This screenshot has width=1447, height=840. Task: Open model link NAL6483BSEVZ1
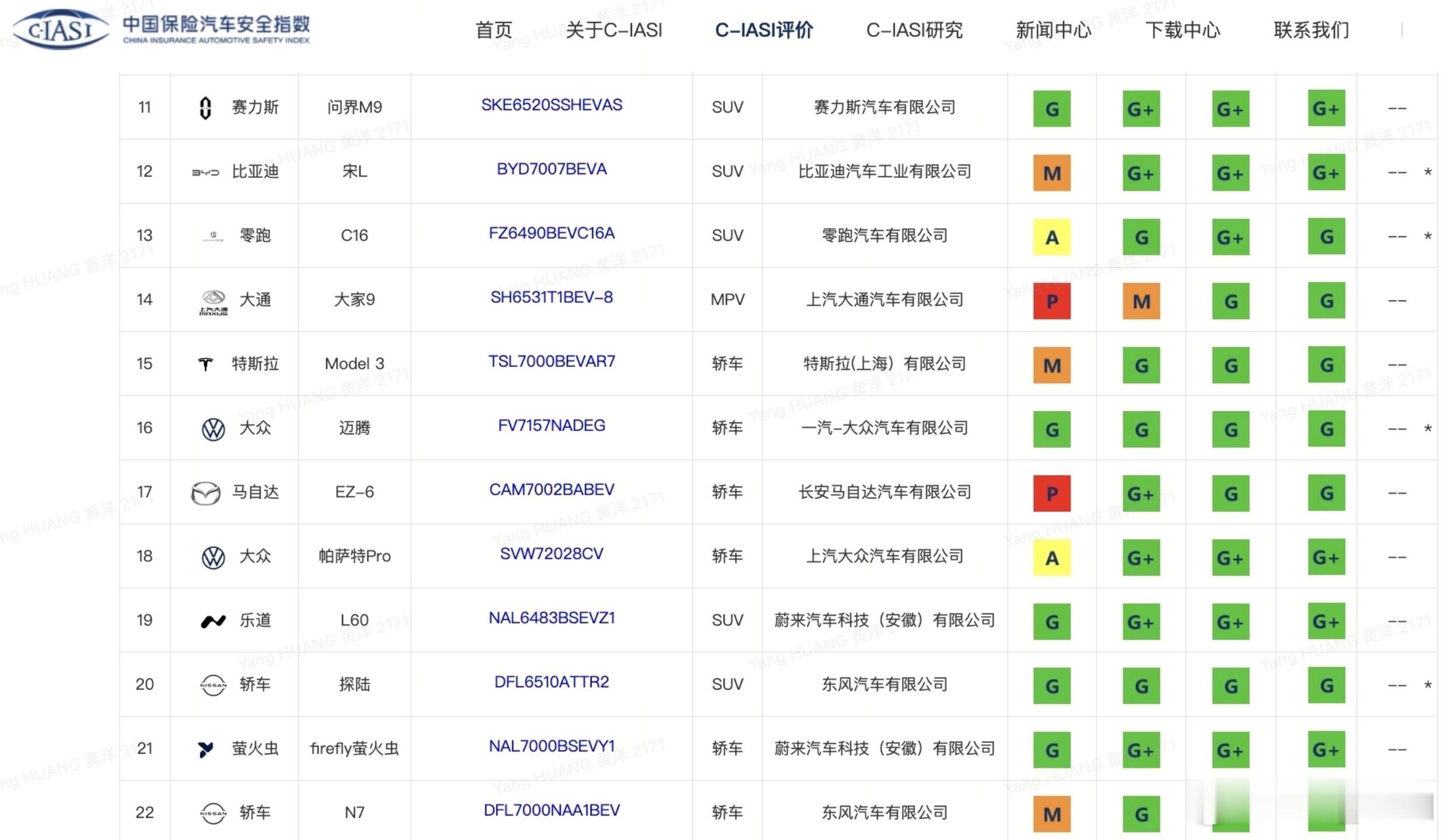point(551,618)
